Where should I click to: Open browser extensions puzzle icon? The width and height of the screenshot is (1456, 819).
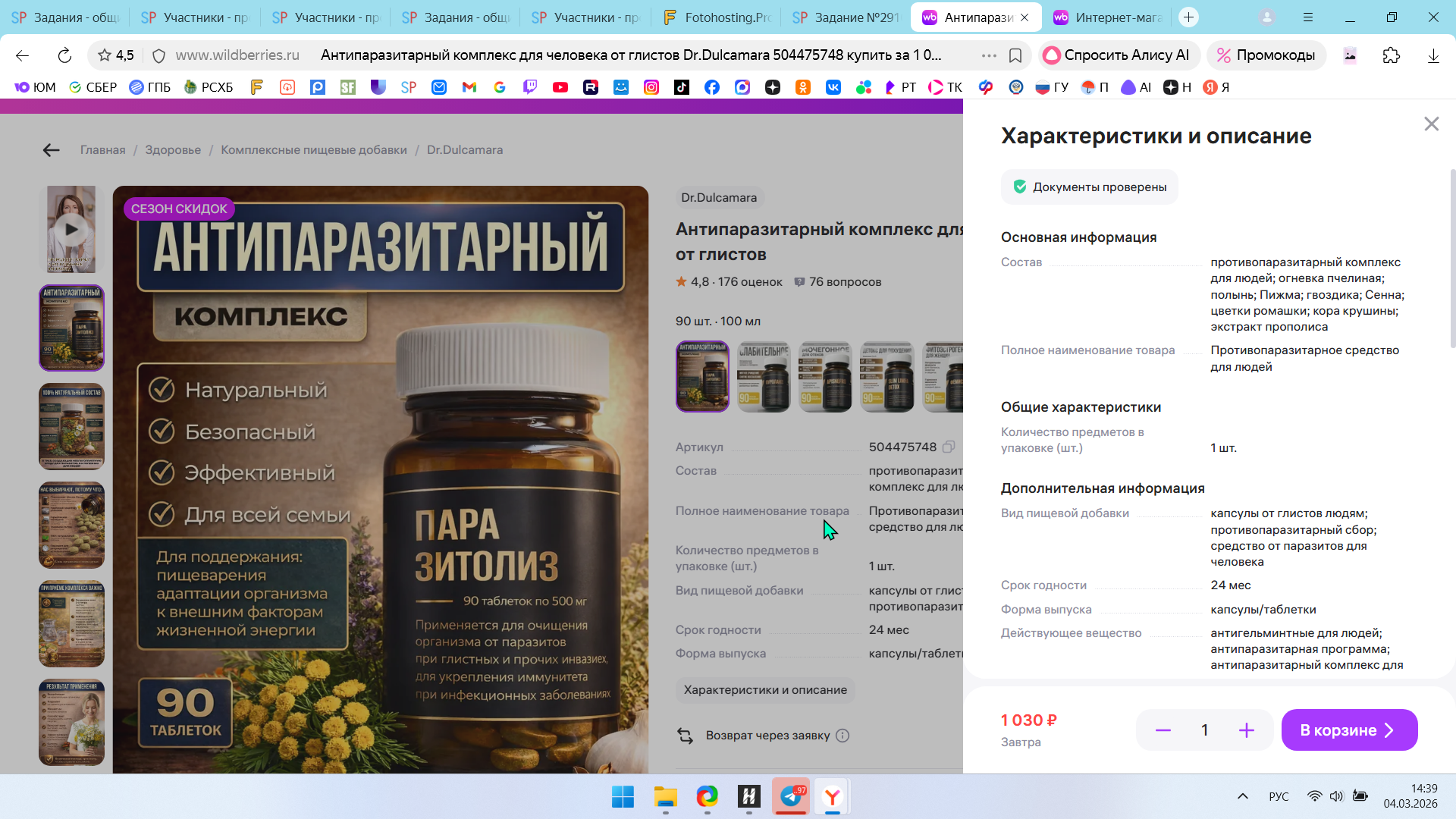coord(1391,55)
